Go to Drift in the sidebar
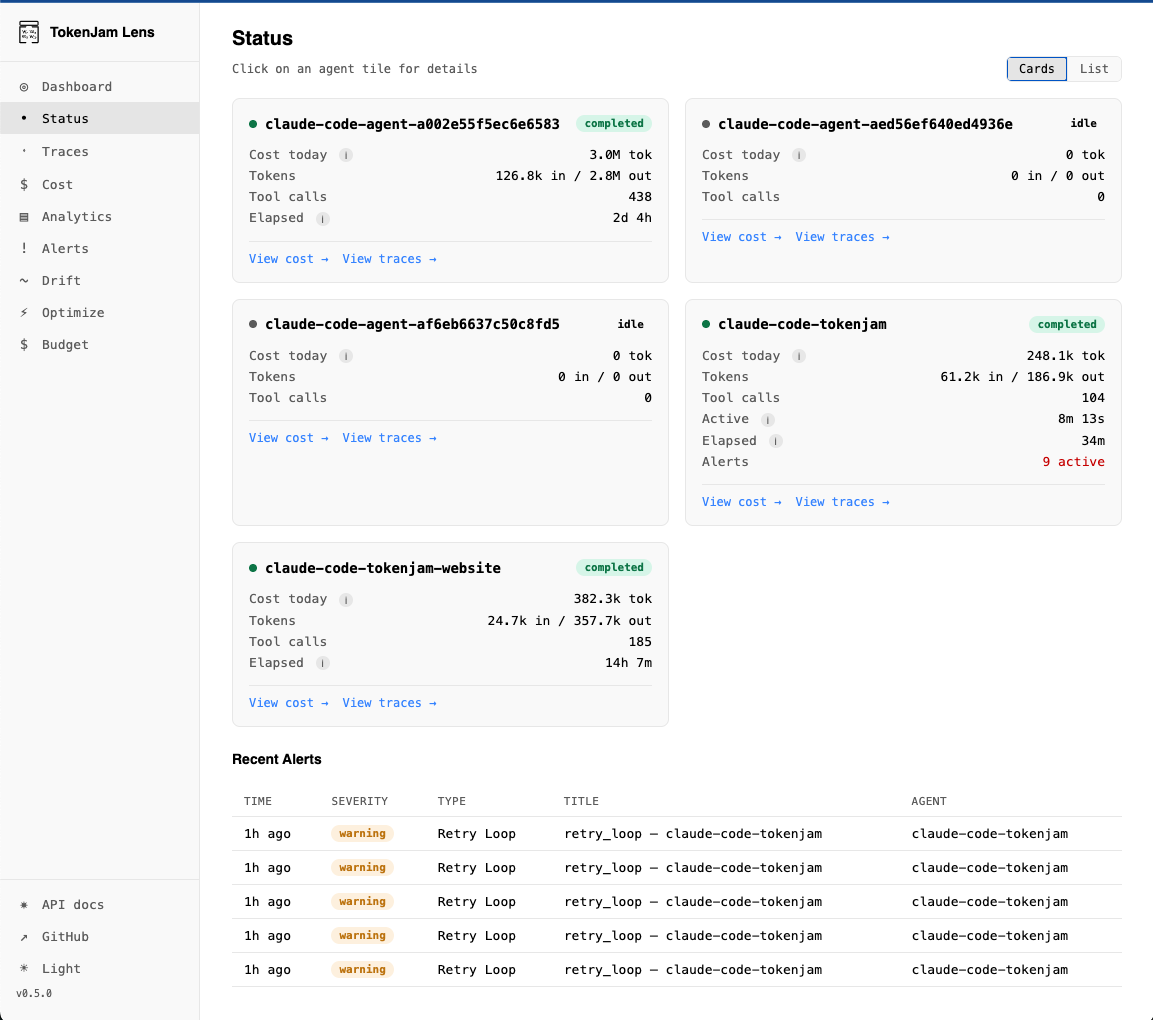Viewport: 1153px width, 1020px height. tap(99, 280)
